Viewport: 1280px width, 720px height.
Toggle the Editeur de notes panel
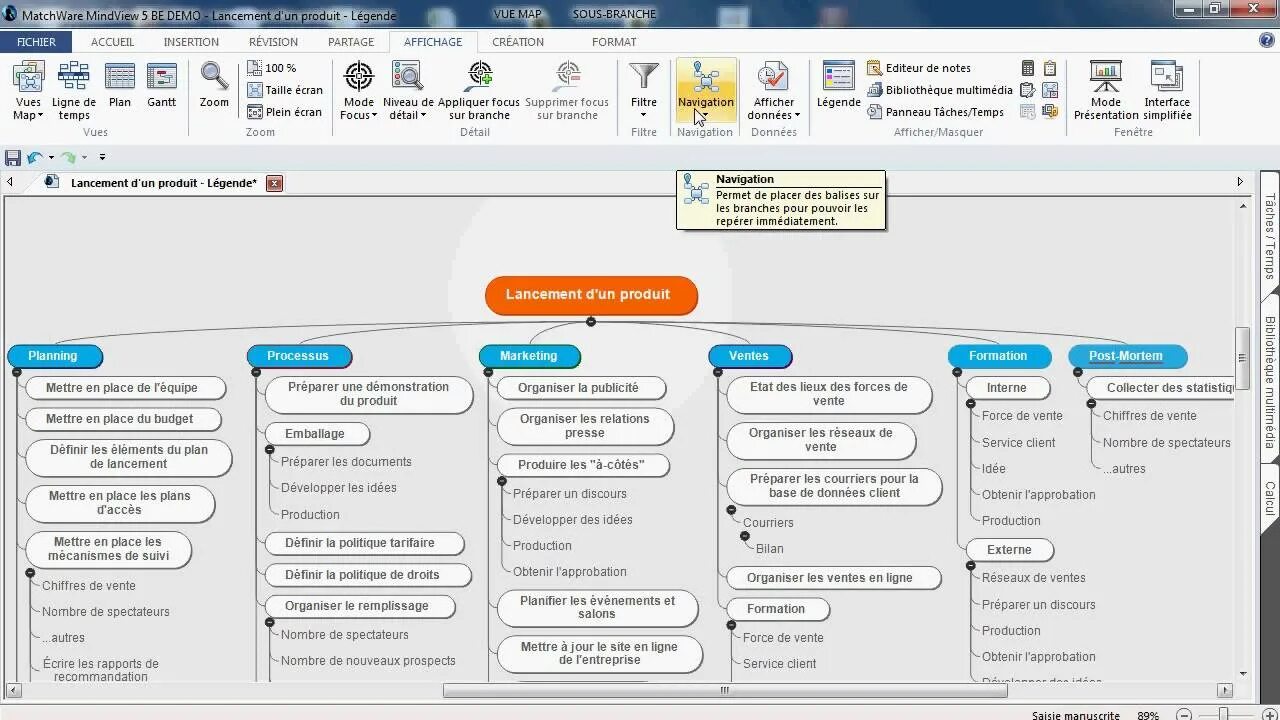point(919,68)
